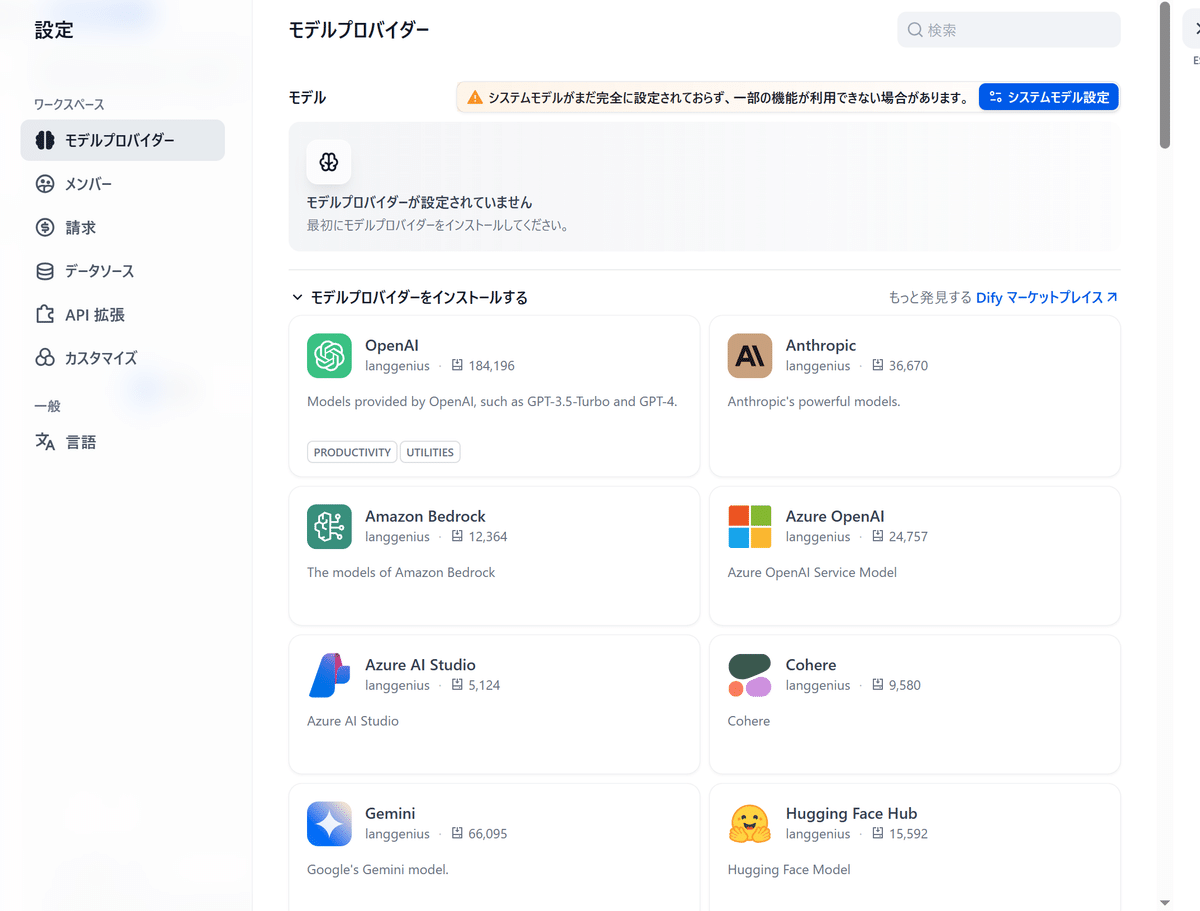Click the dollar billing icon

click(45, 227)
